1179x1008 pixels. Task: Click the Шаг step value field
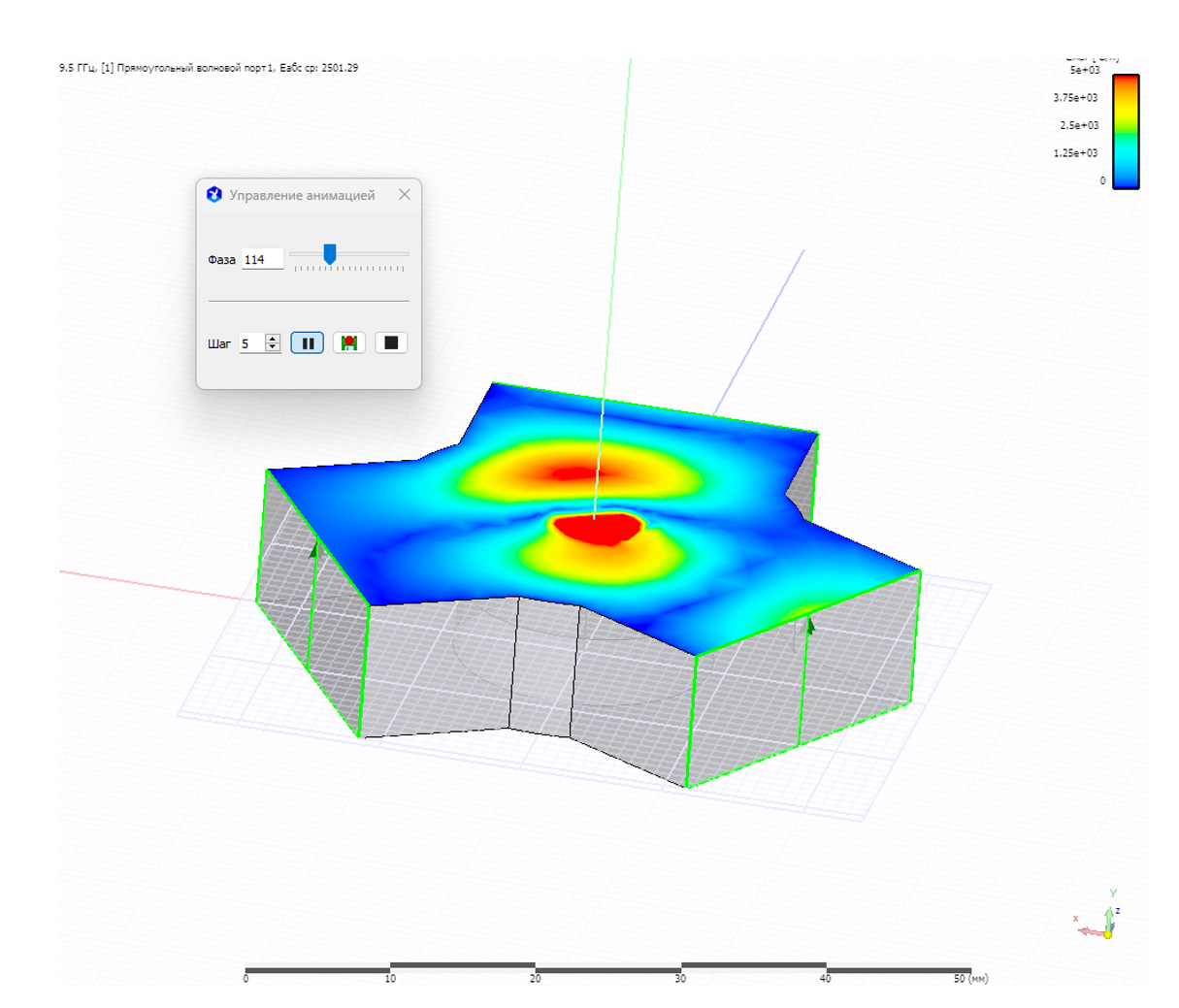tap(251, 343)
